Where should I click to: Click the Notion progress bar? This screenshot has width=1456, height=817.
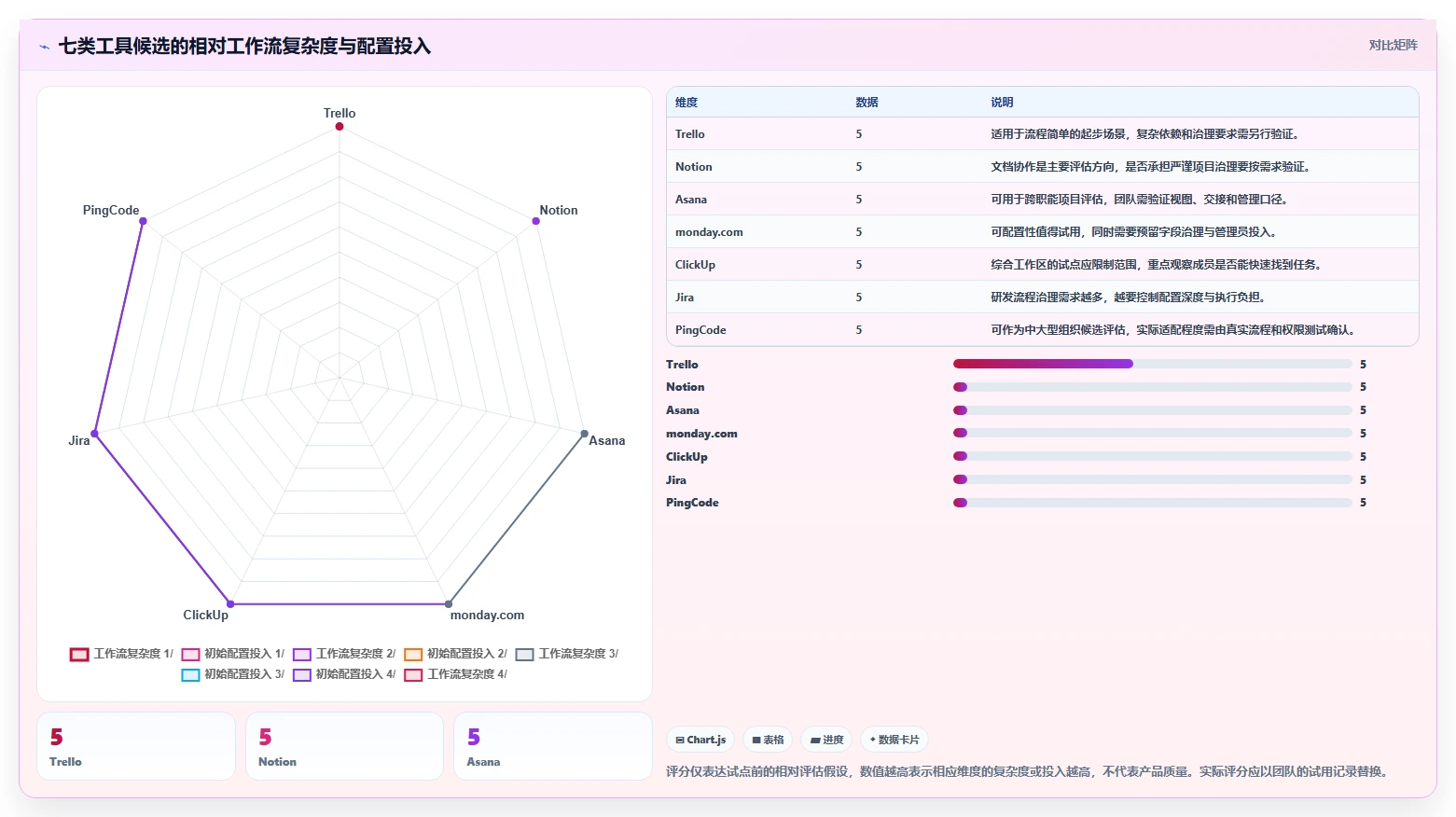coord(1152,387)
